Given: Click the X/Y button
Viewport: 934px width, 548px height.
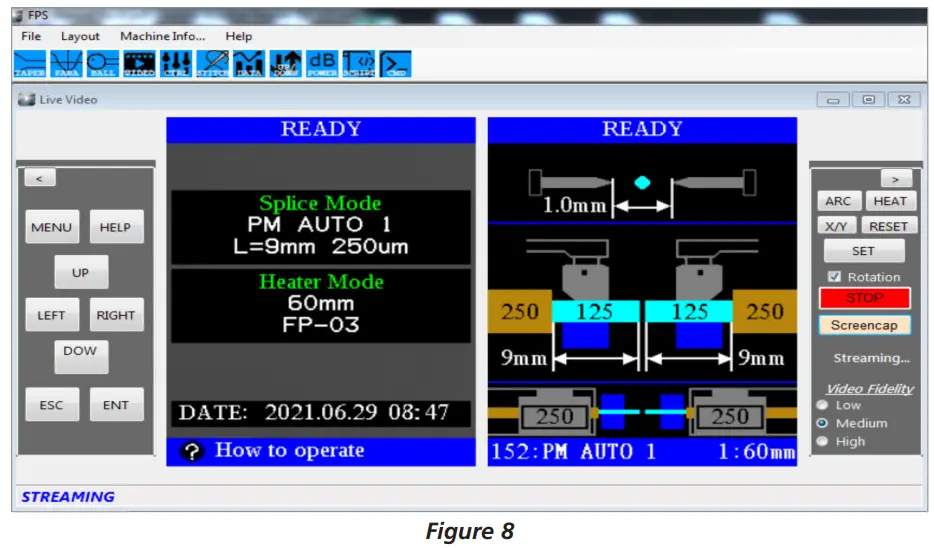Looking at the screenshot, I should tap(836, 226).
